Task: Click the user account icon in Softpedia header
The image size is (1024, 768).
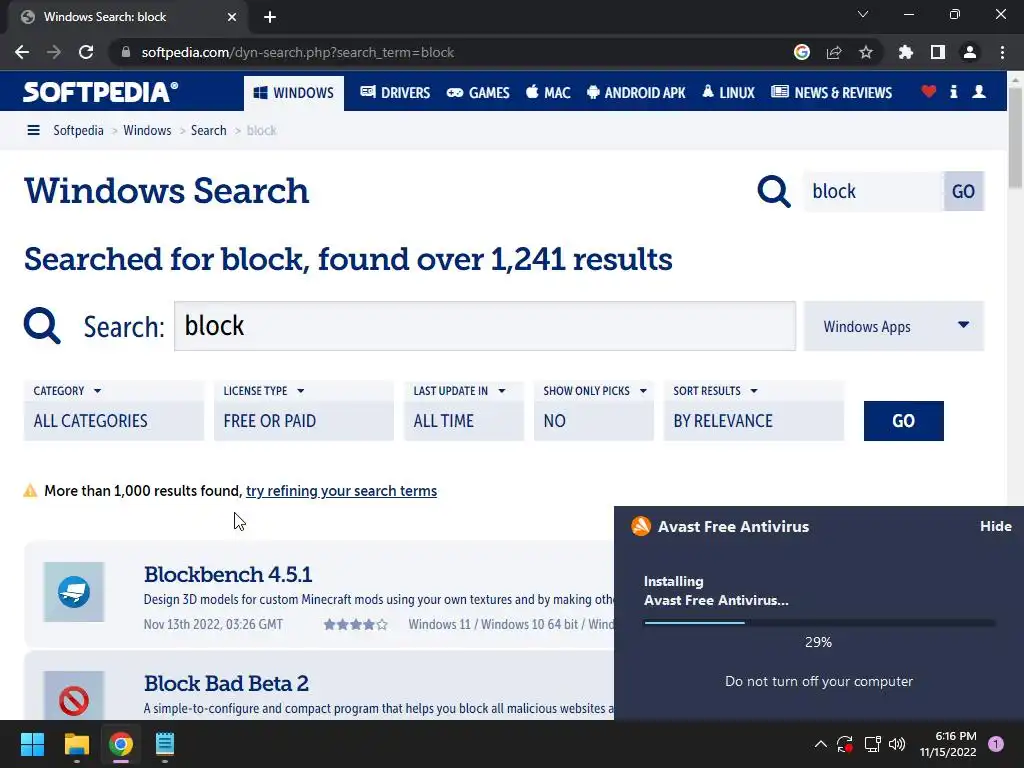Action: coord(979,91)
